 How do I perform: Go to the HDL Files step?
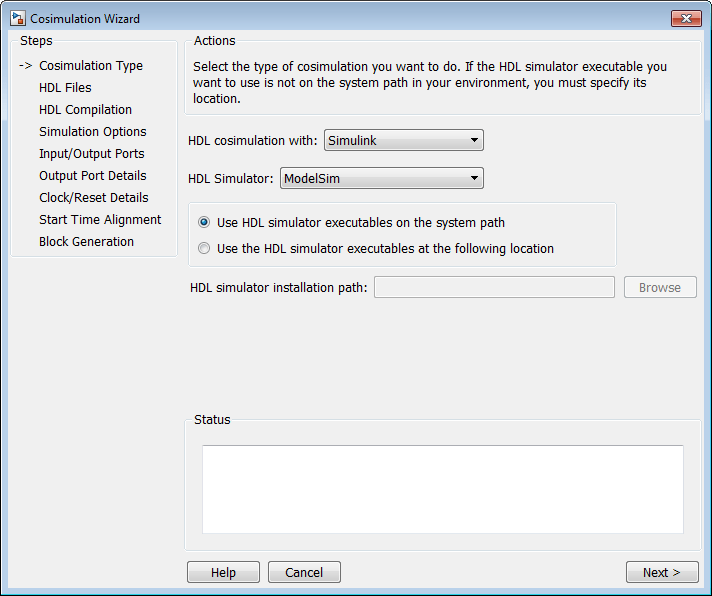65,88
